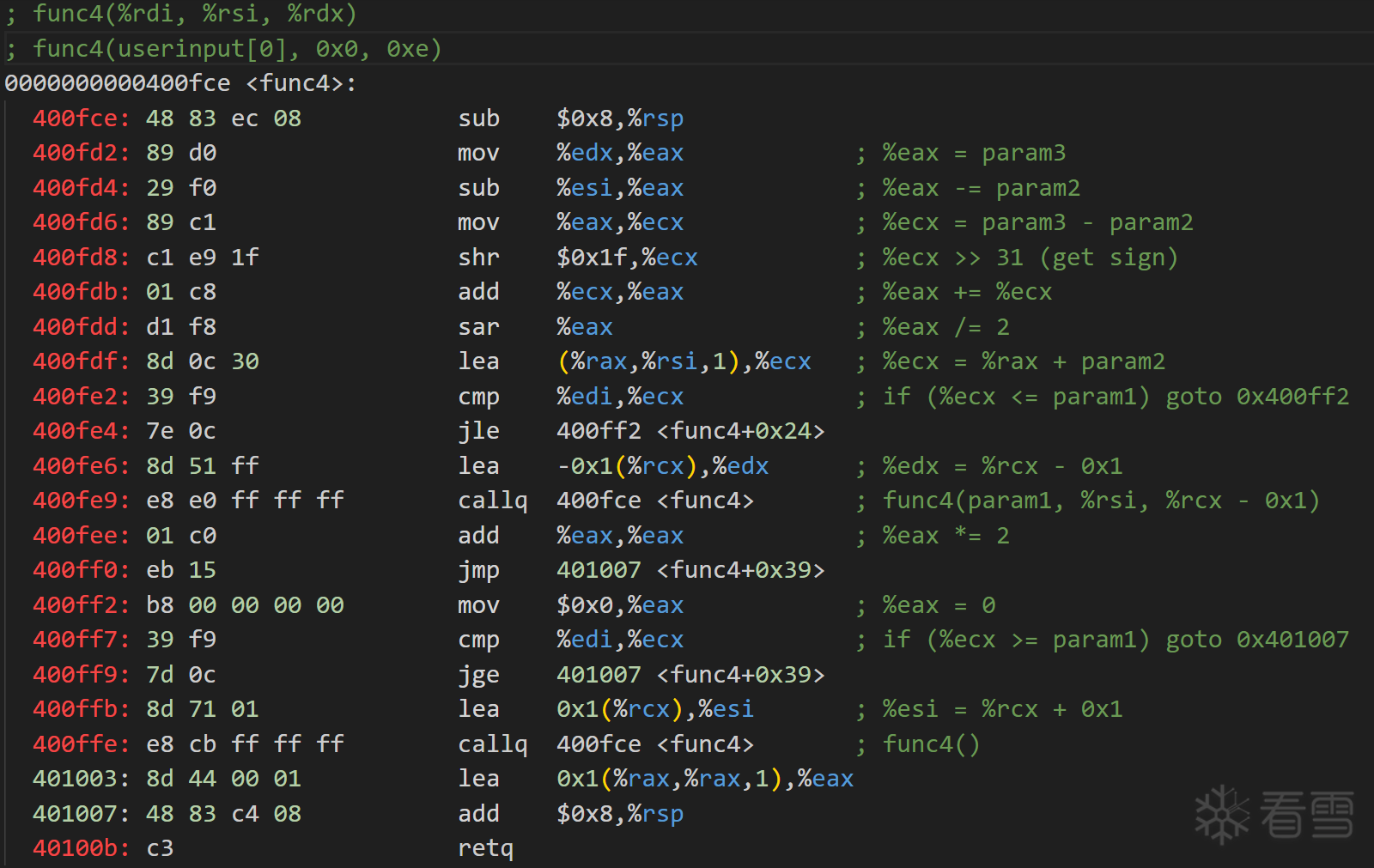Click the "shr" instruction mnemonic
Viewport: 1374px width, 868px height.
point(478,258)
